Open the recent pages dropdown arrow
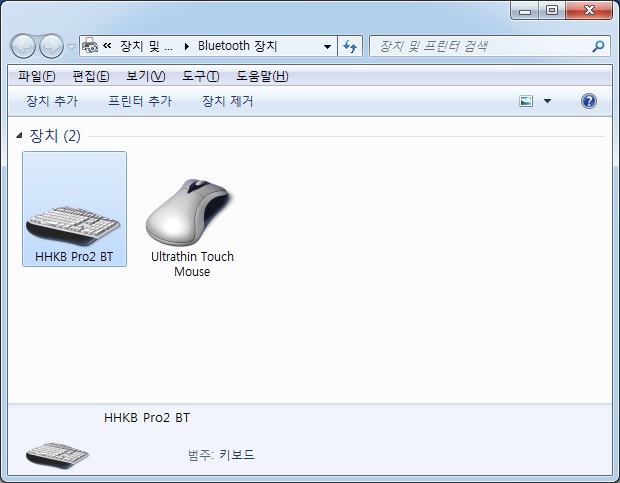 71,47
